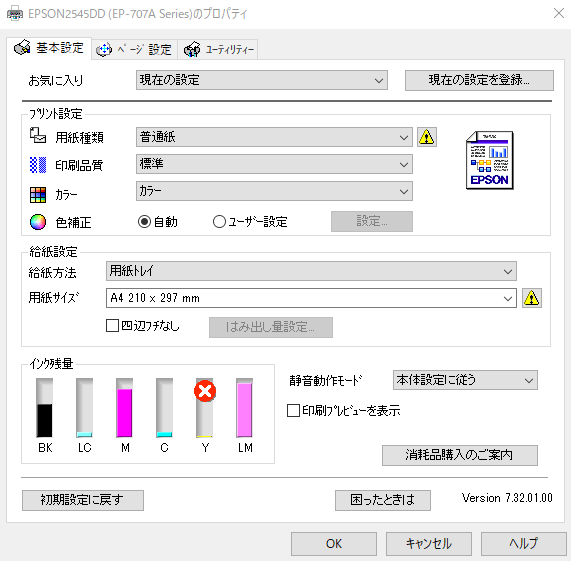The image size is (571, 561).
Task: Click the 初期設定に戻す button
Action: click(83, 500)
